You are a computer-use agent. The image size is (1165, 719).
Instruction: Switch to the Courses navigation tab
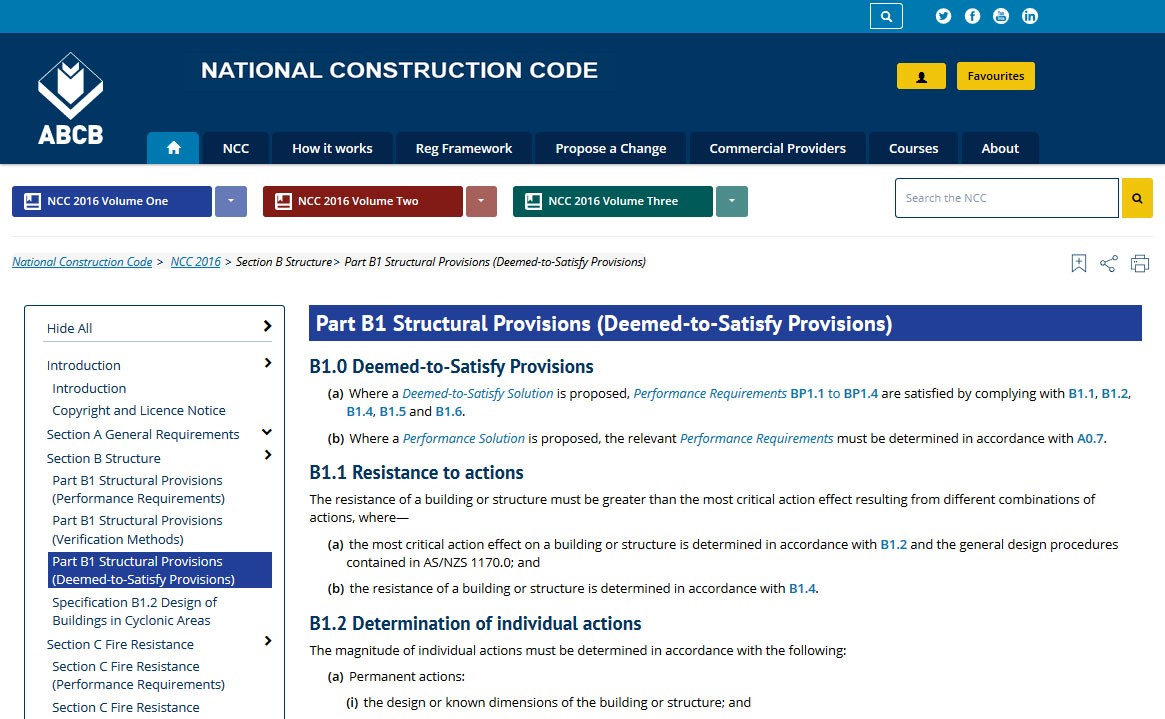(913, 148)
